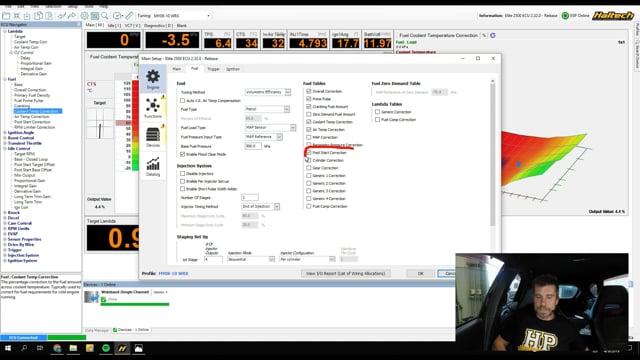Click the Wideband device icon in Devices panel

tap(91, 297)
